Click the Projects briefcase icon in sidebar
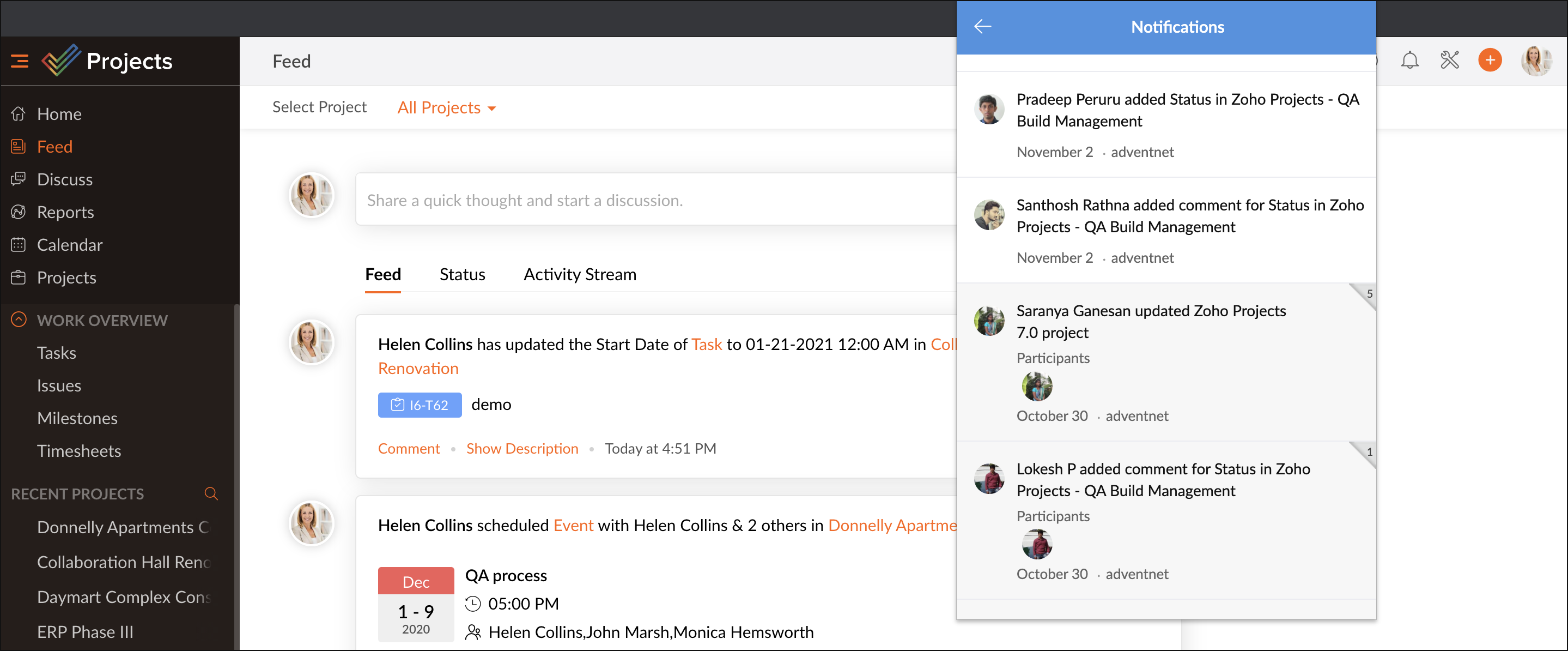 19,277
